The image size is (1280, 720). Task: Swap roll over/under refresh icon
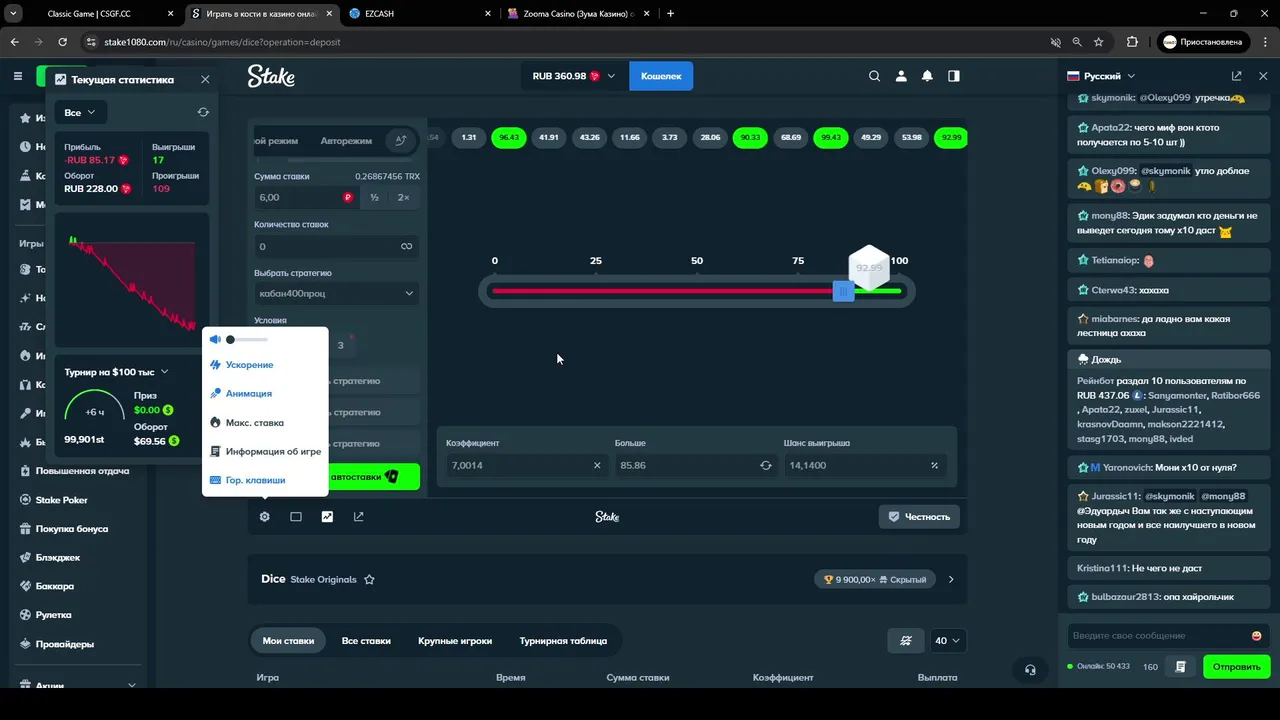click(x=766, y=465)
